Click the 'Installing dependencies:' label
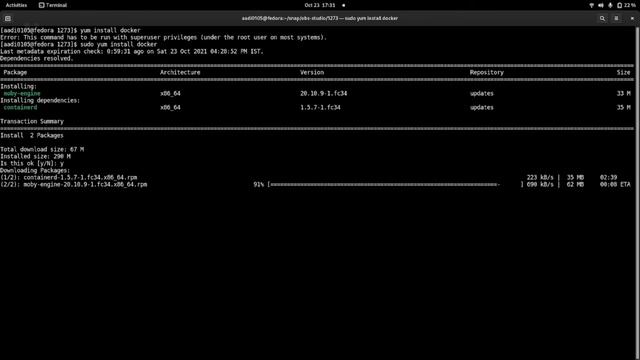640x360 pixels. [x=40, y=100]
